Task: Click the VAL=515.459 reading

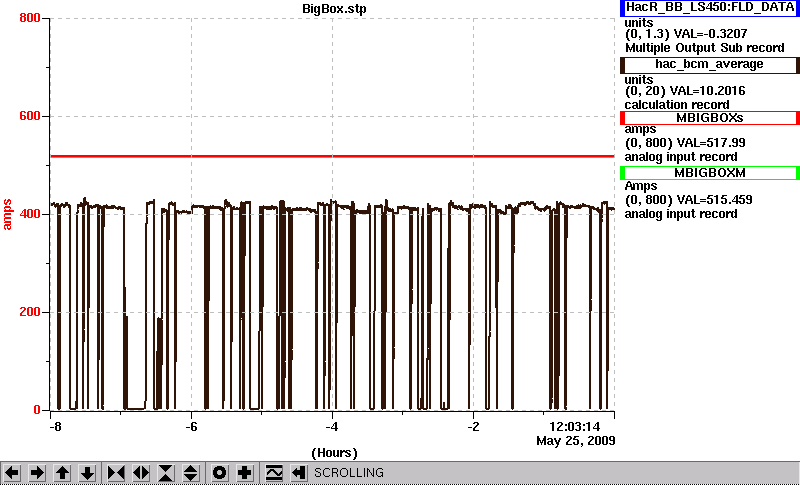Action: click(713, 200)
